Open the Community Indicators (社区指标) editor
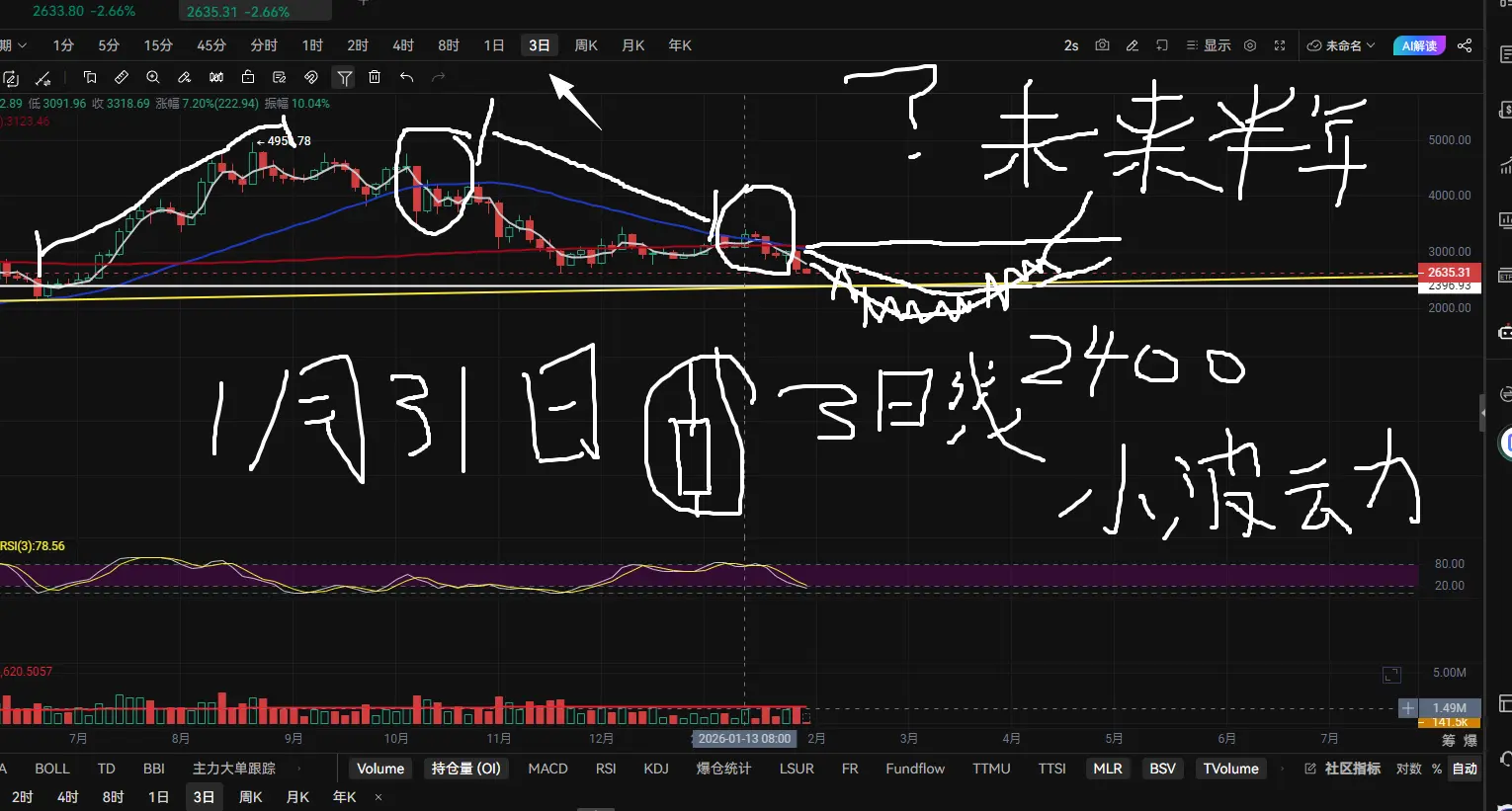Viewport: 1512px width, 811px height. point(1342,769)
